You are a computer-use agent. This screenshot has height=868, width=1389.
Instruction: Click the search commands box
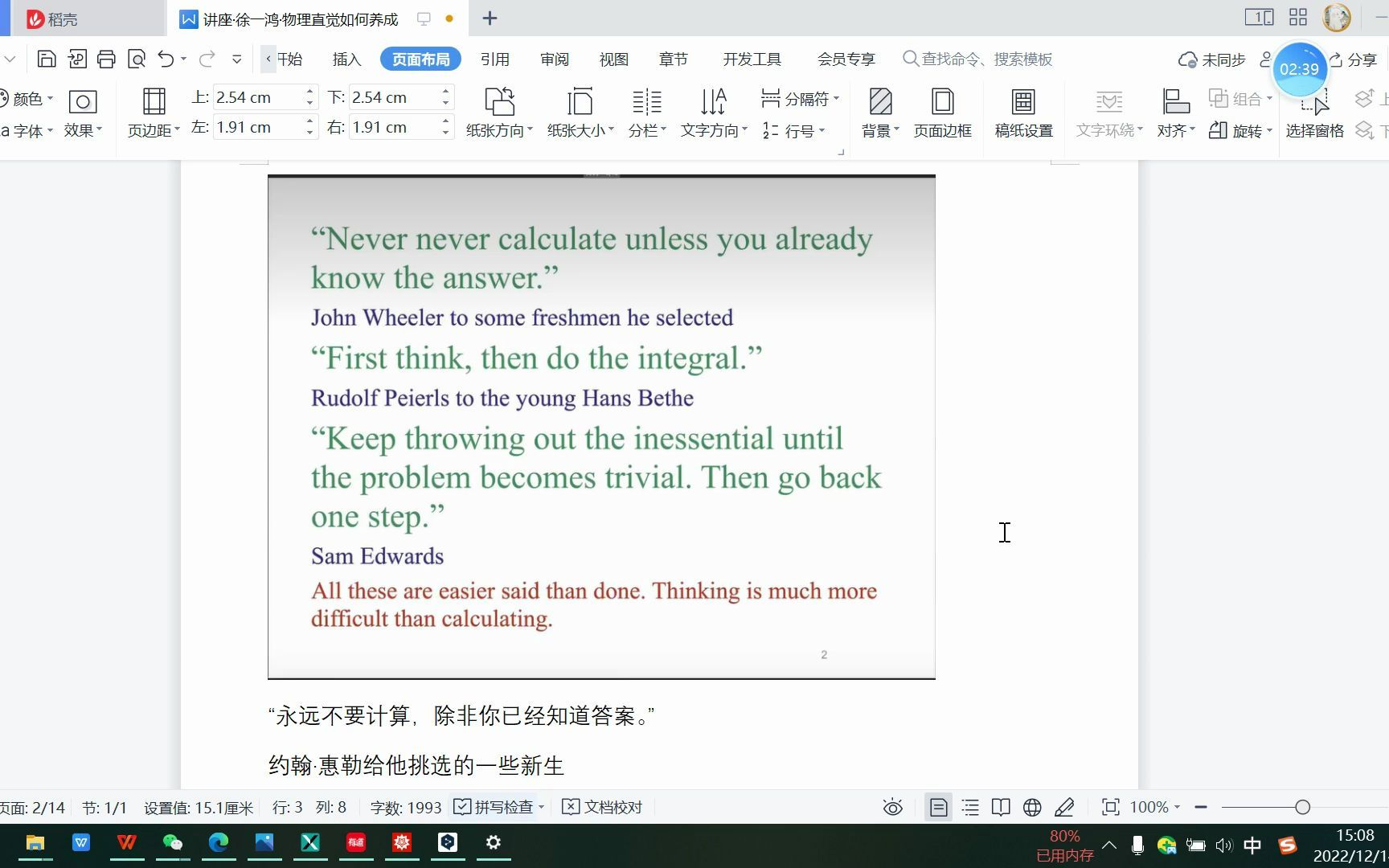pyautogui.click(x=977, y=59)
